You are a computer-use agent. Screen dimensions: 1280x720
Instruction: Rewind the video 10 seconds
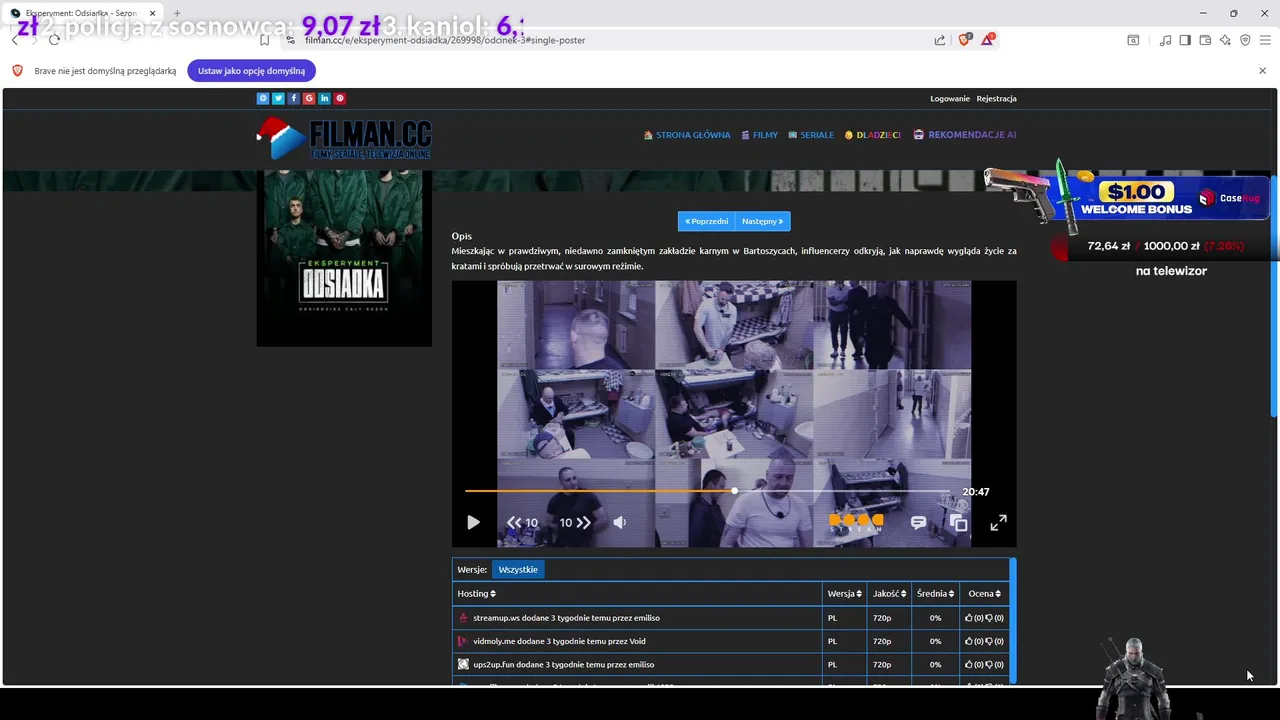(x=522, y=522)
